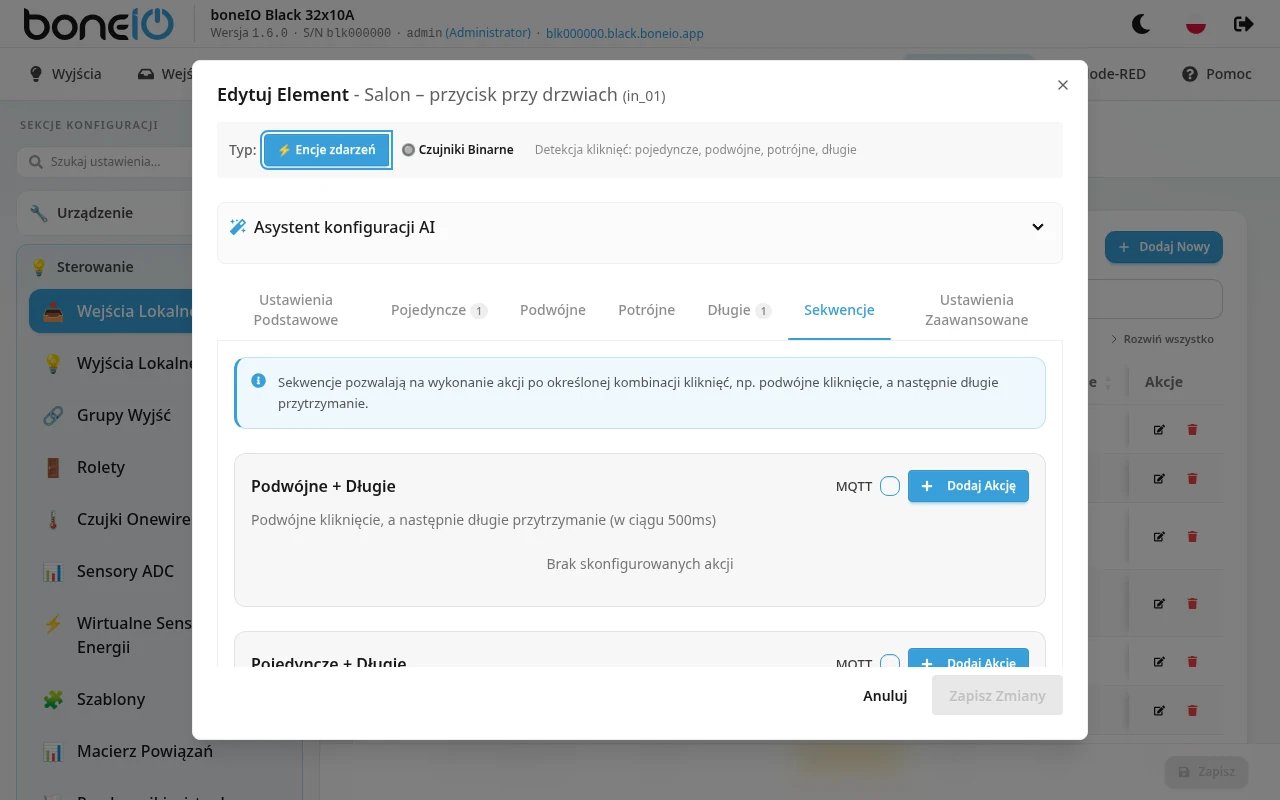This screenshot has width=1280, height=800.
Task: Click the Polish flag language icon
Action: click(1195, 23)
